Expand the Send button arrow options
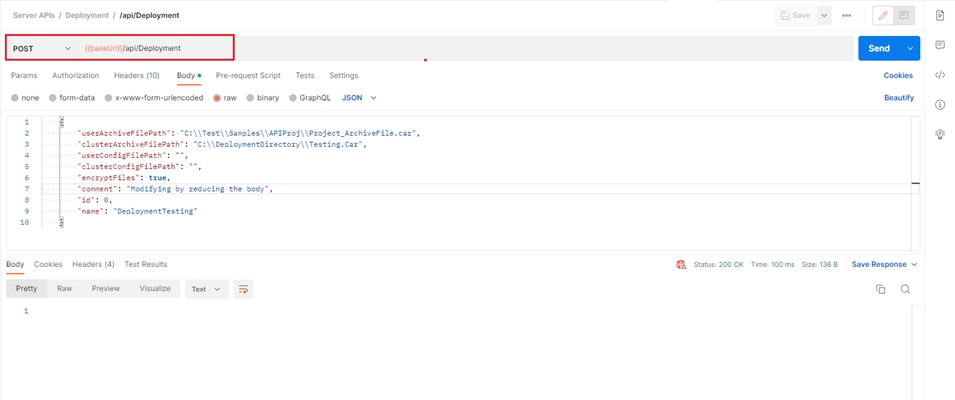 click(911, 48)
